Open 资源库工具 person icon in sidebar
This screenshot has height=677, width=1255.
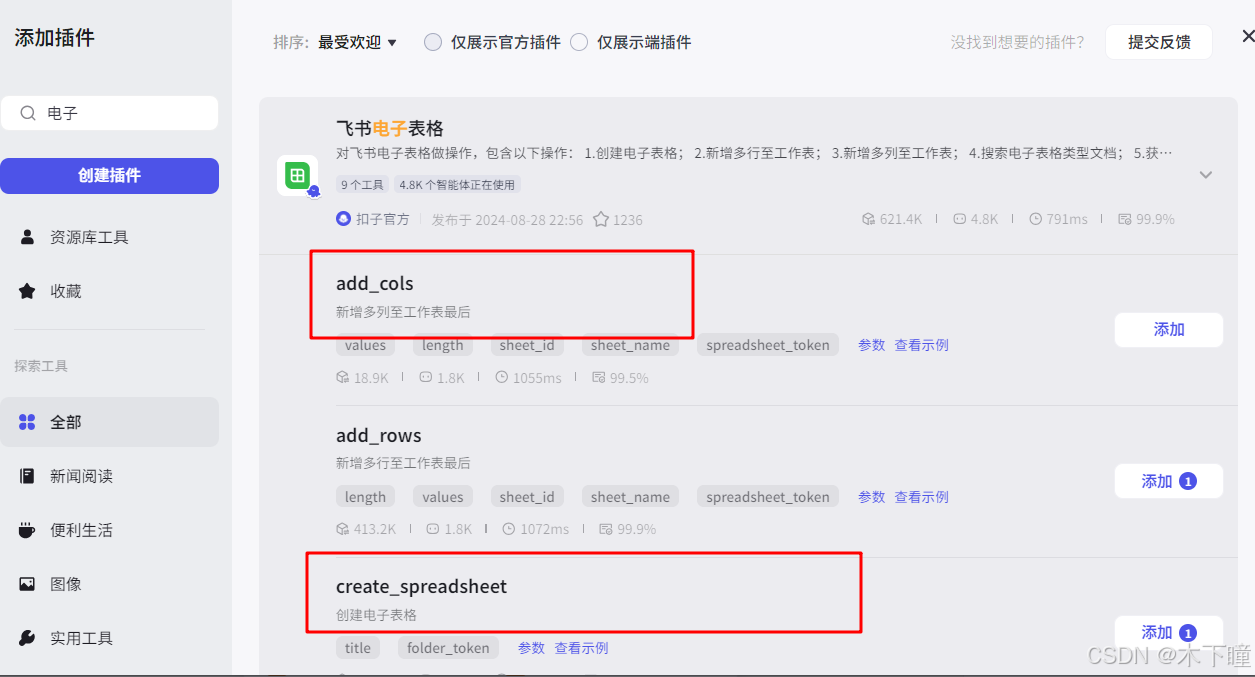[28, 237]
